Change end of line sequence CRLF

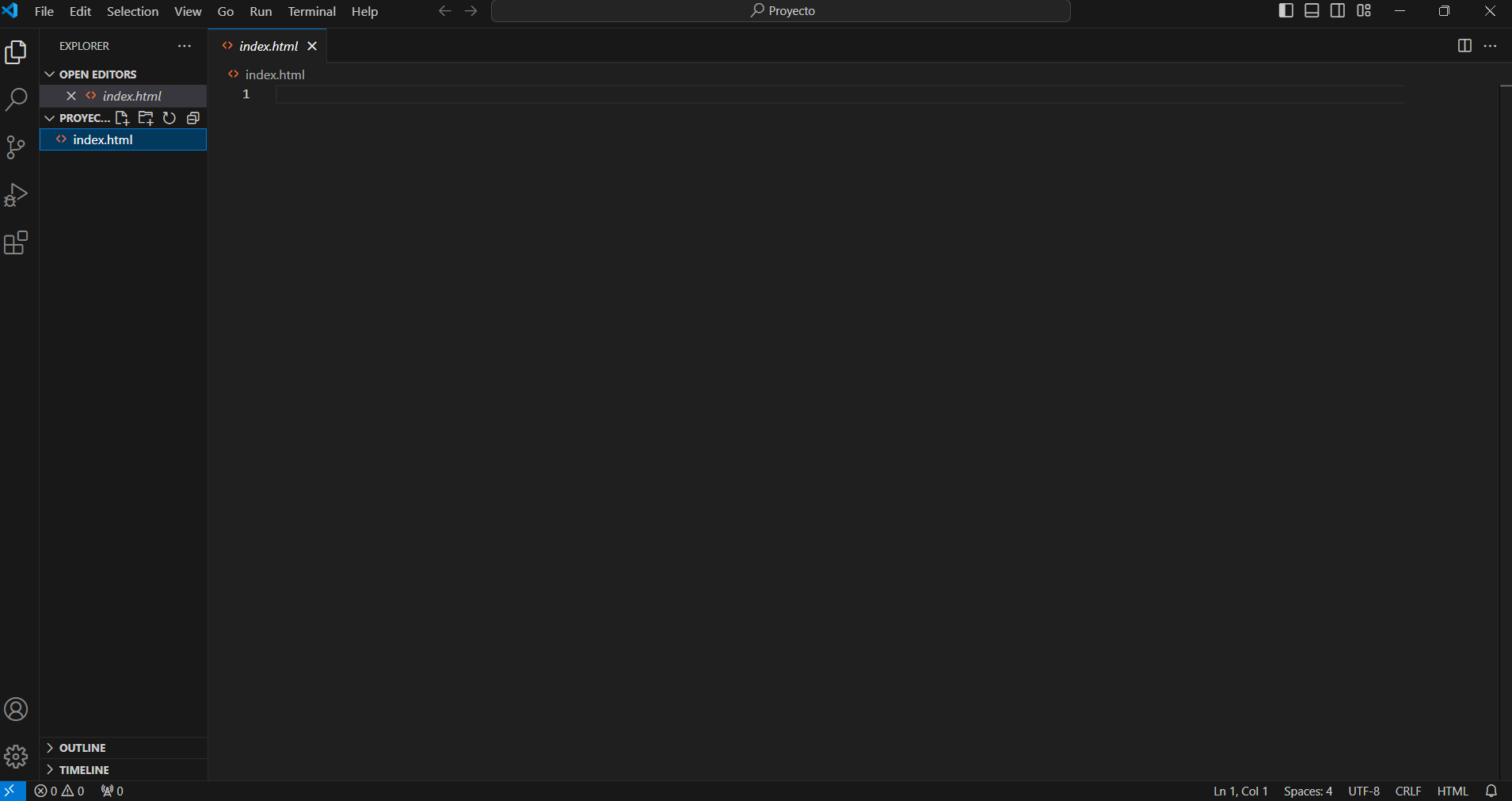(x=1407, y=791)
